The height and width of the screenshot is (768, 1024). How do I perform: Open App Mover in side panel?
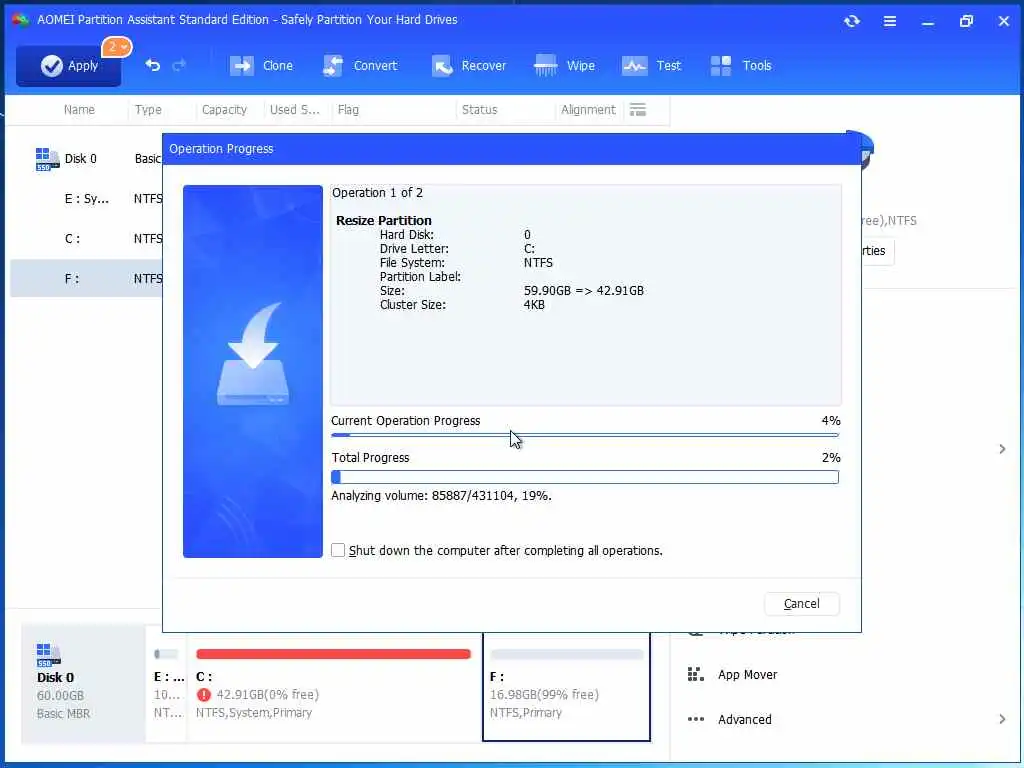(747, 675)
